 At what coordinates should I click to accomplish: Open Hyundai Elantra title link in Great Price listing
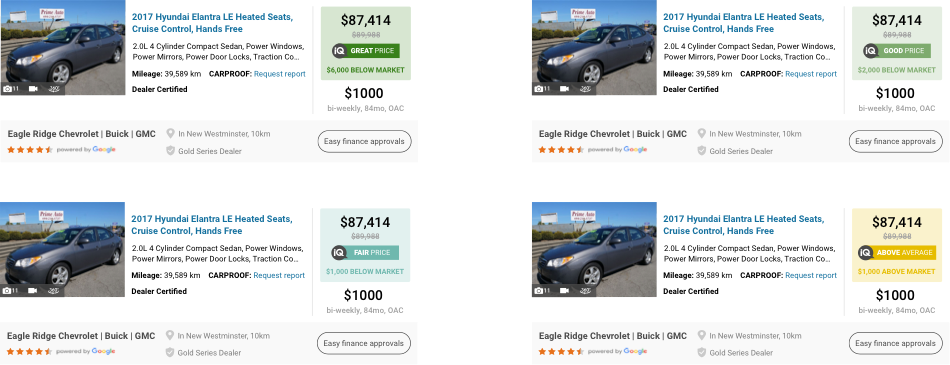tap(212, 23)
